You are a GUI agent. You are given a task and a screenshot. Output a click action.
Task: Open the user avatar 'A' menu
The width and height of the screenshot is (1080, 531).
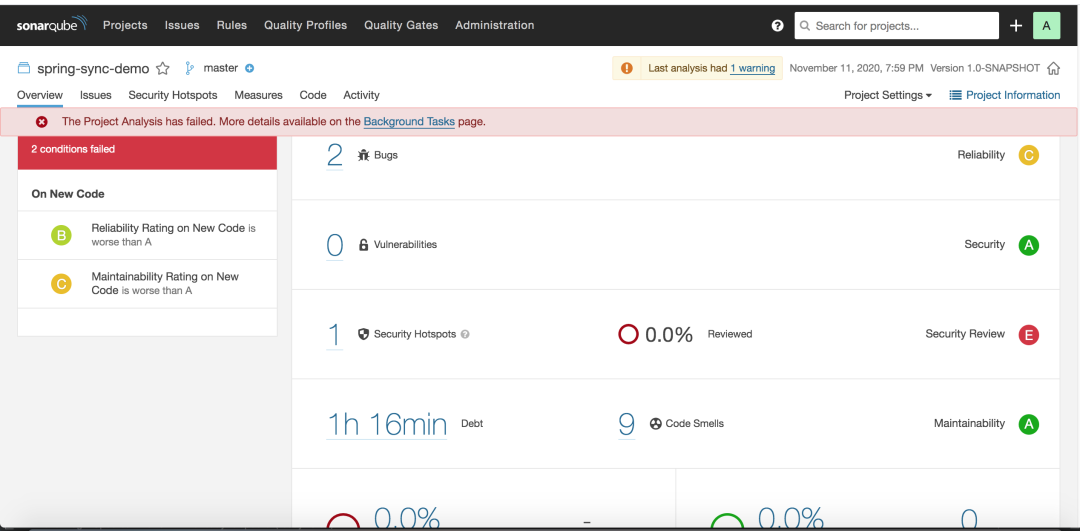[x=1046, y=26]
